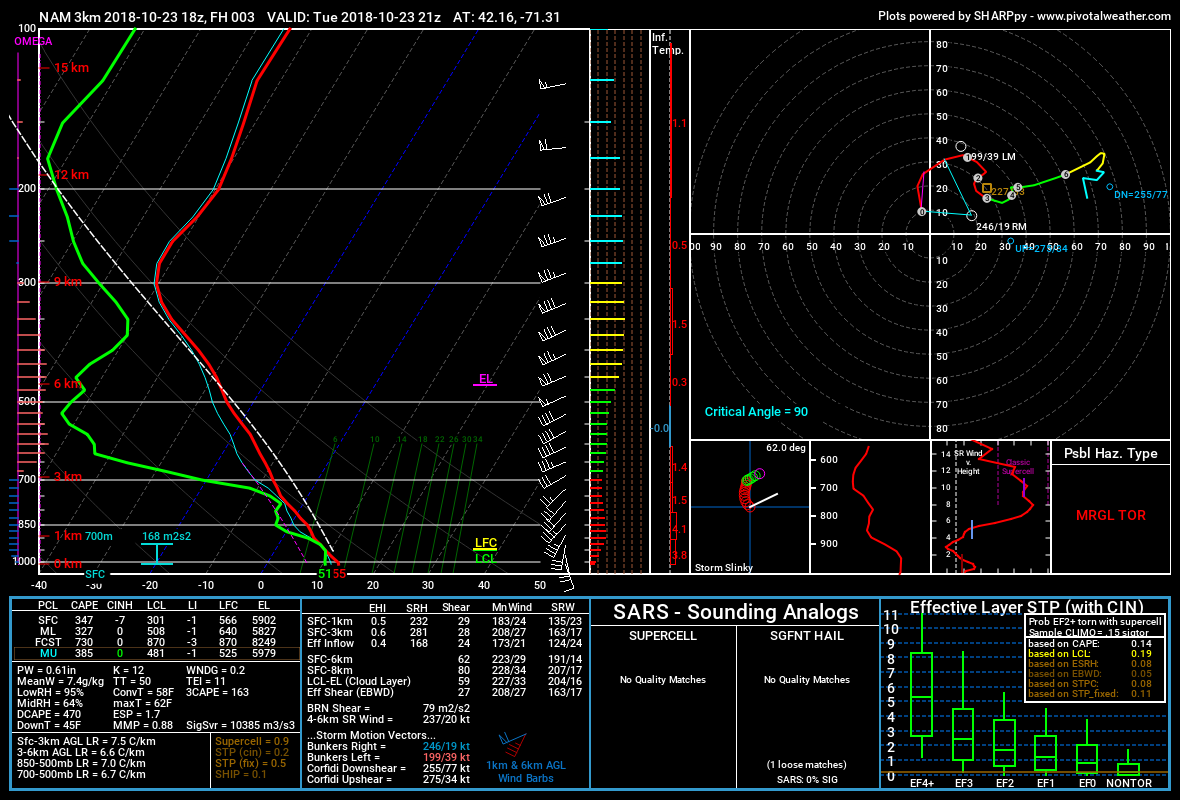Screen dimensions: 1180x800
Task: Click the red 'MRGL TOR' hazard text
Action: coord(1111,516)
